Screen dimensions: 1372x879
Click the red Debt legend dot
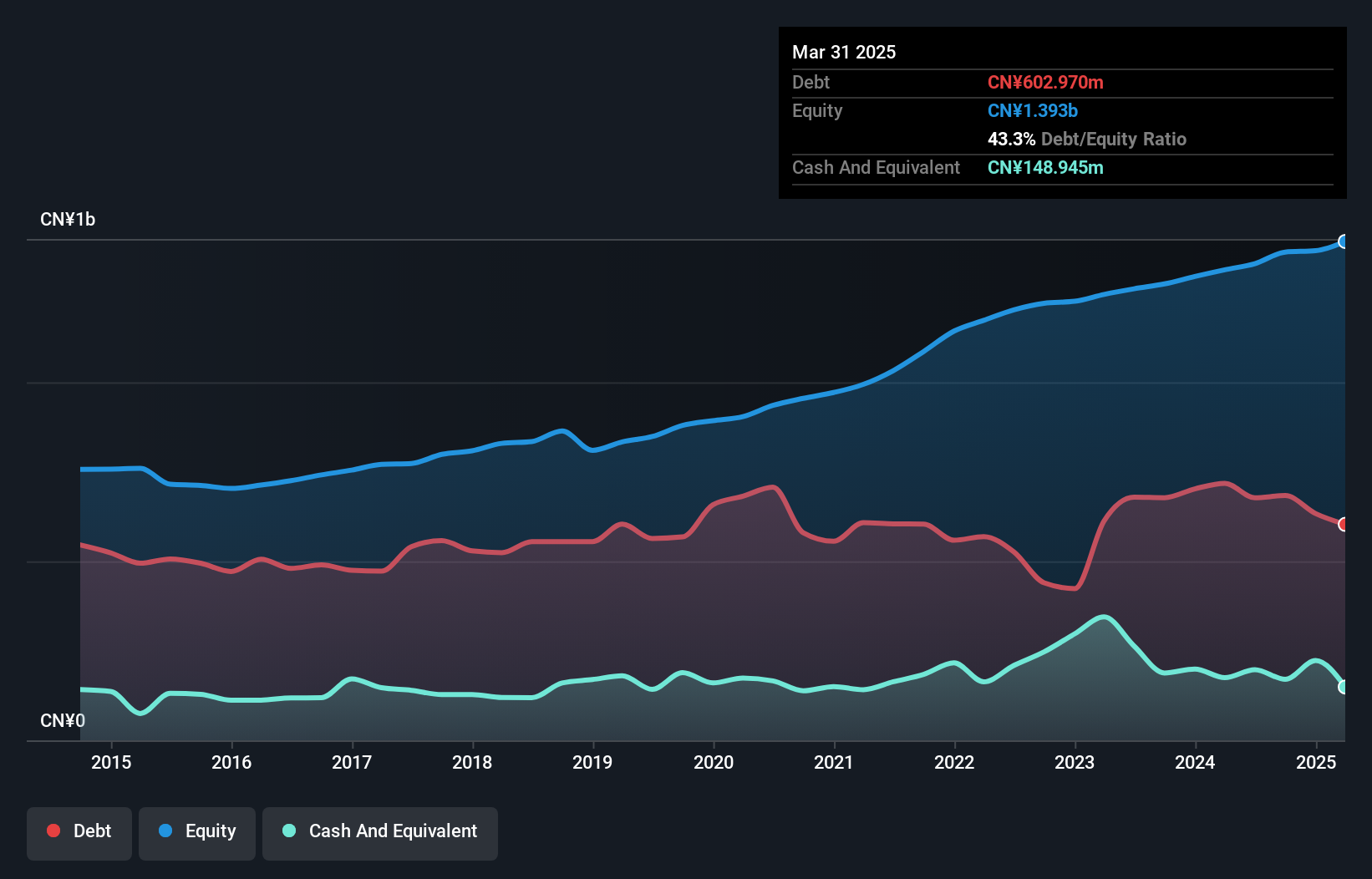click(53, 831)
